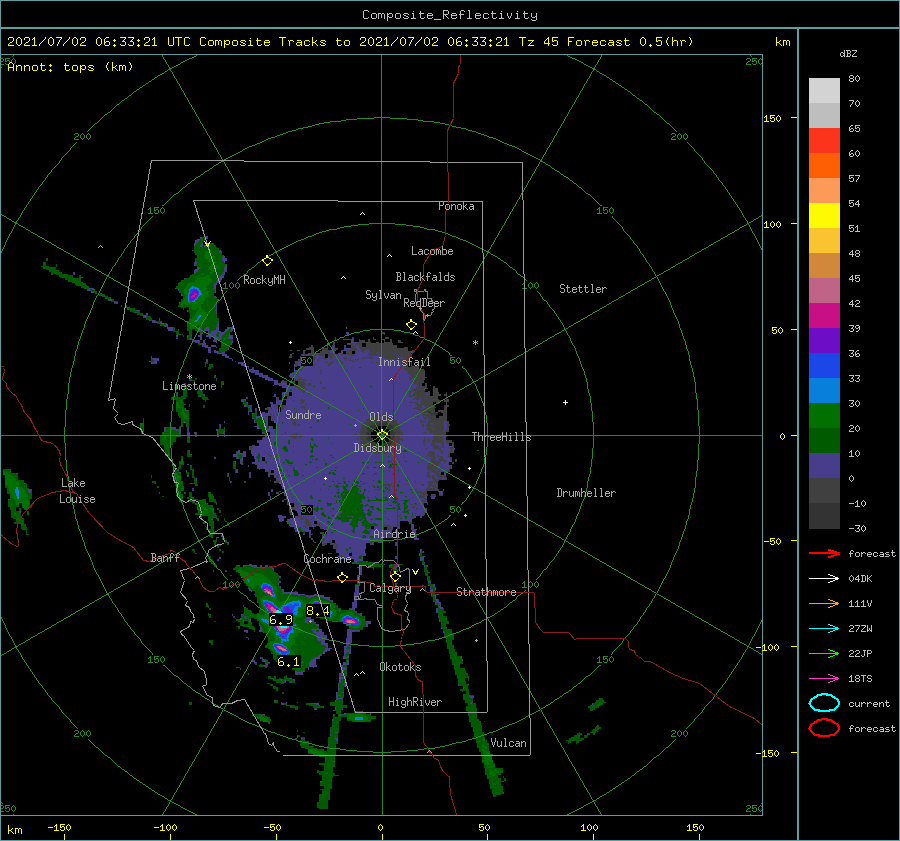The width and height of the screenshot is (900, 841).
Task: Click the Stettler city label
Action: click(x=583, y=289)
